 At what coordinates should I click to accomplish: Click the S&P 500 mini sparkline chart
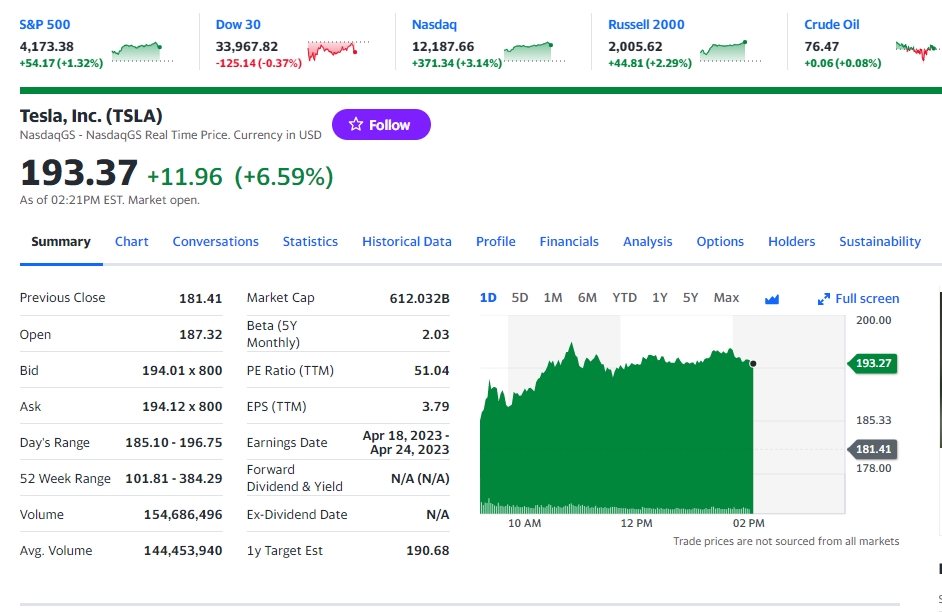[x=142, y=52]
